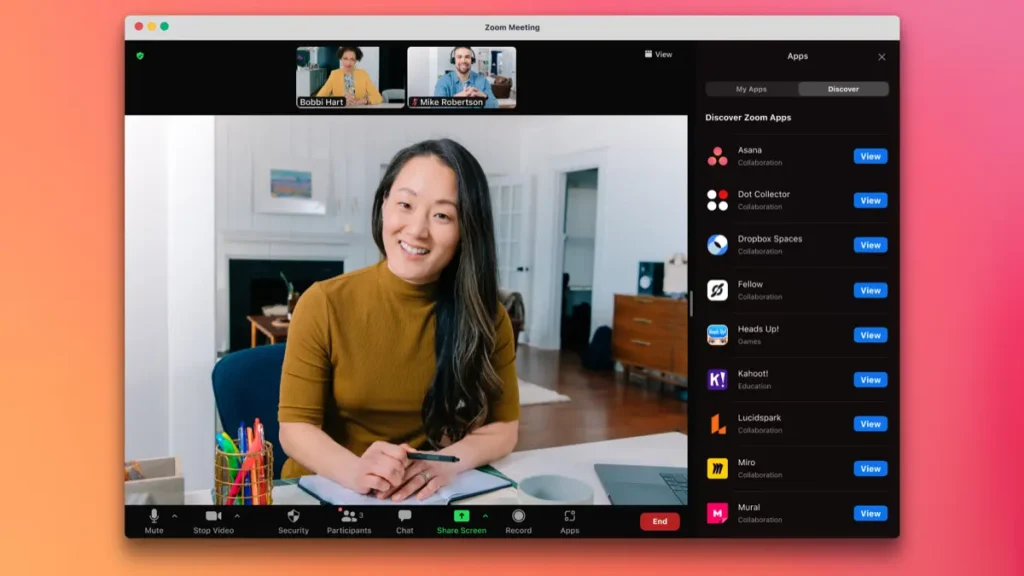The height and width of the screenshot is (576, 1024).
Task: Click the Miro app icon
Action: coord(717,468)
